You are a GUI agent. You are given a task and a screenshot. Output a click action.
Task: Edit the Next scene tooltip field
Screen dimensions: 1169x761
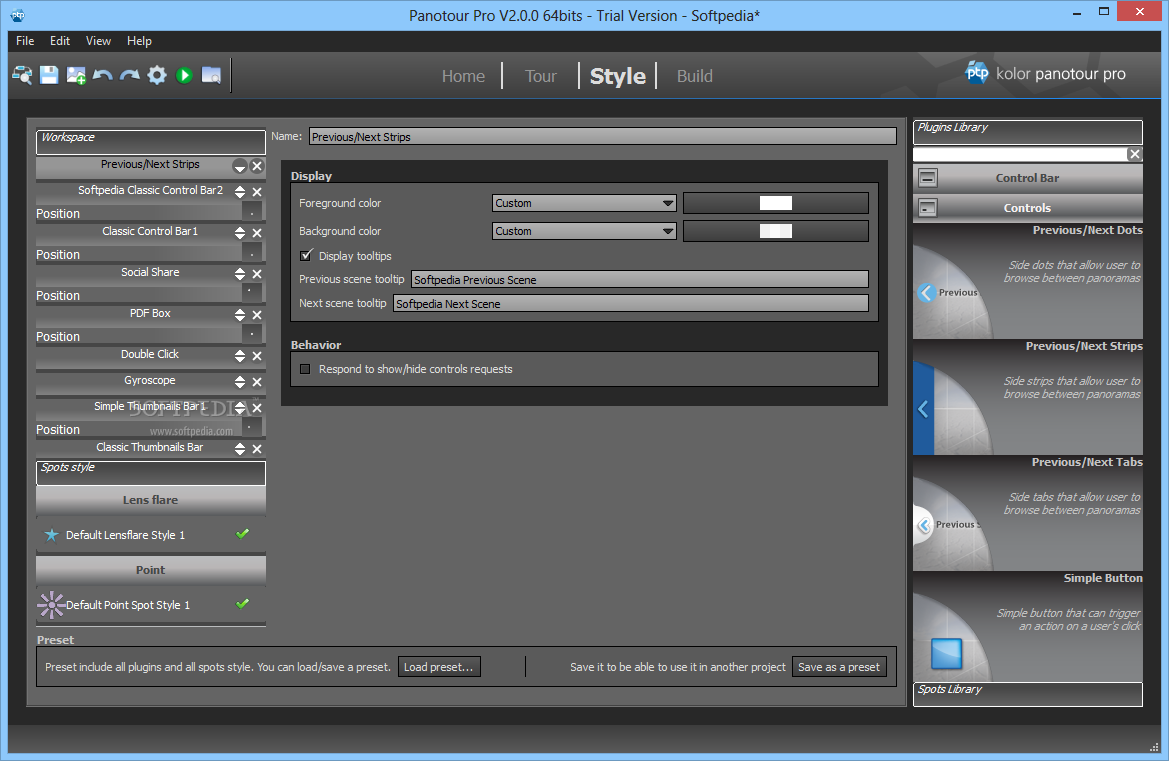coord(631,303)
